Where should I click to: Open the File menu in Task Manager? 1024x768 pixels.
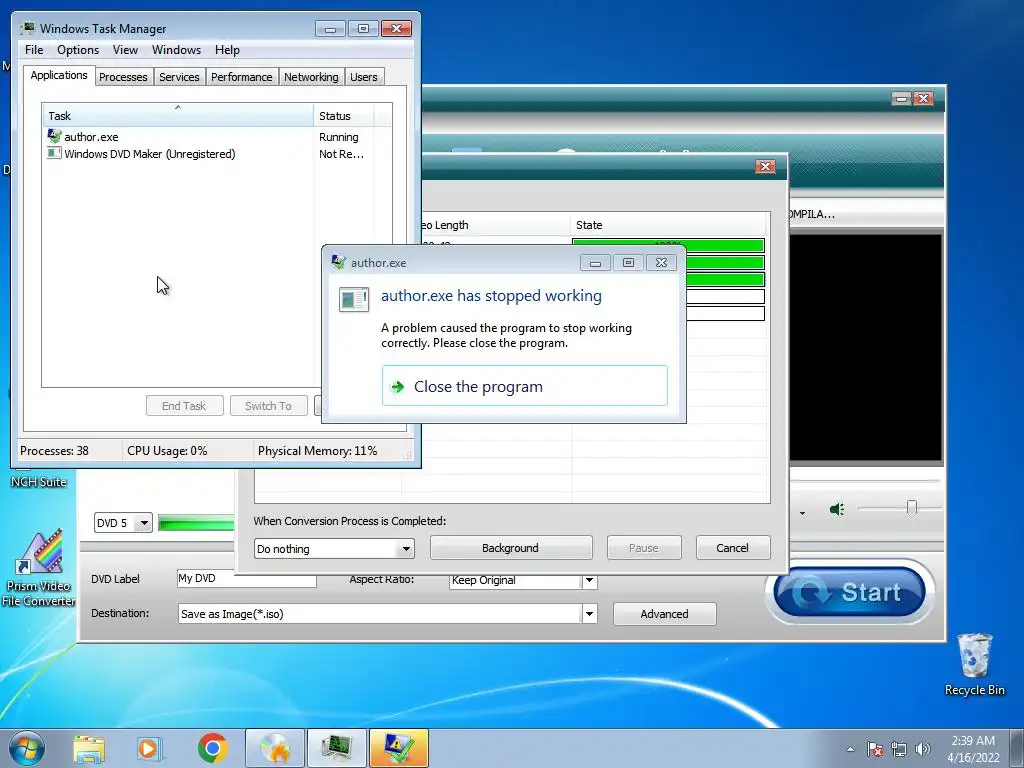pyautogui.click(x=34, y=50)
